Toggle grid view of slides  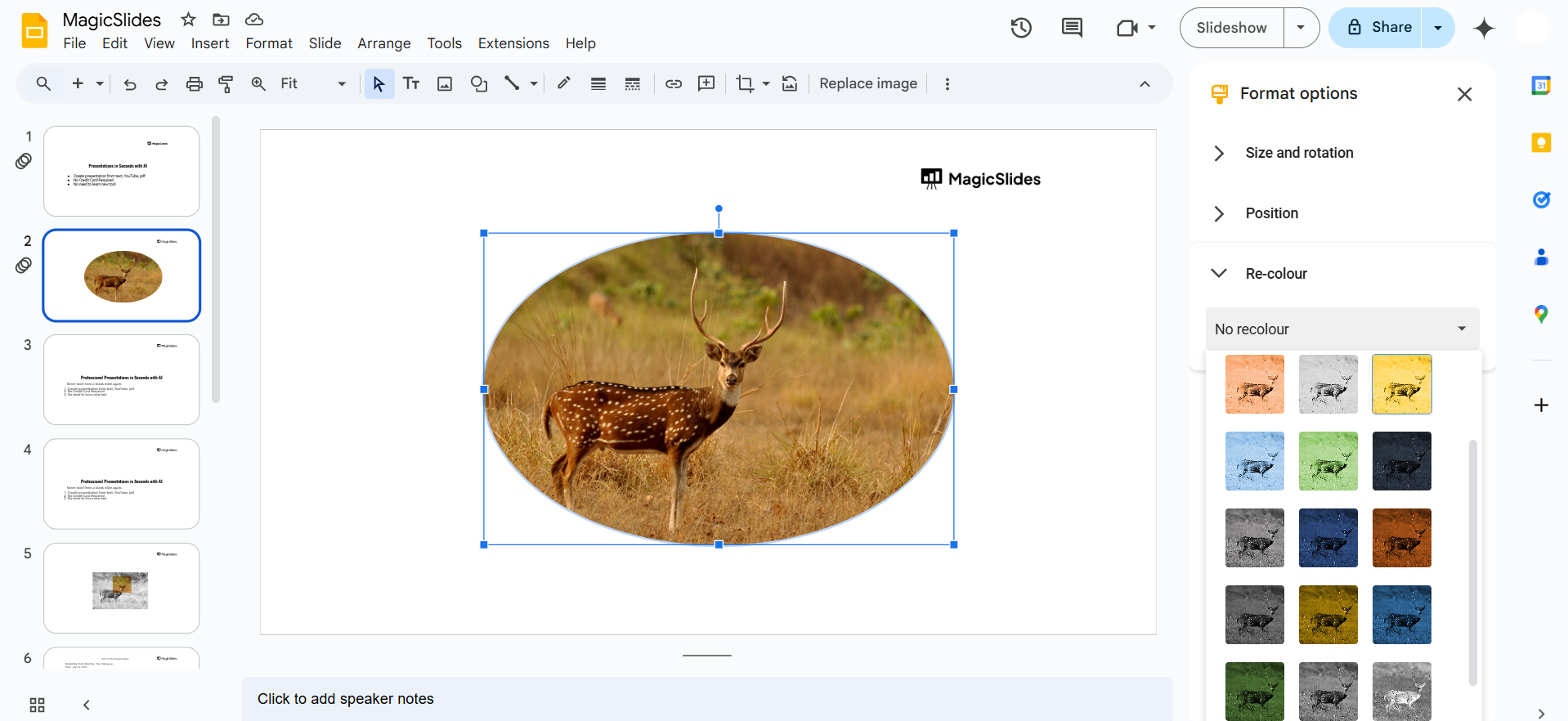tap(37, 705)
